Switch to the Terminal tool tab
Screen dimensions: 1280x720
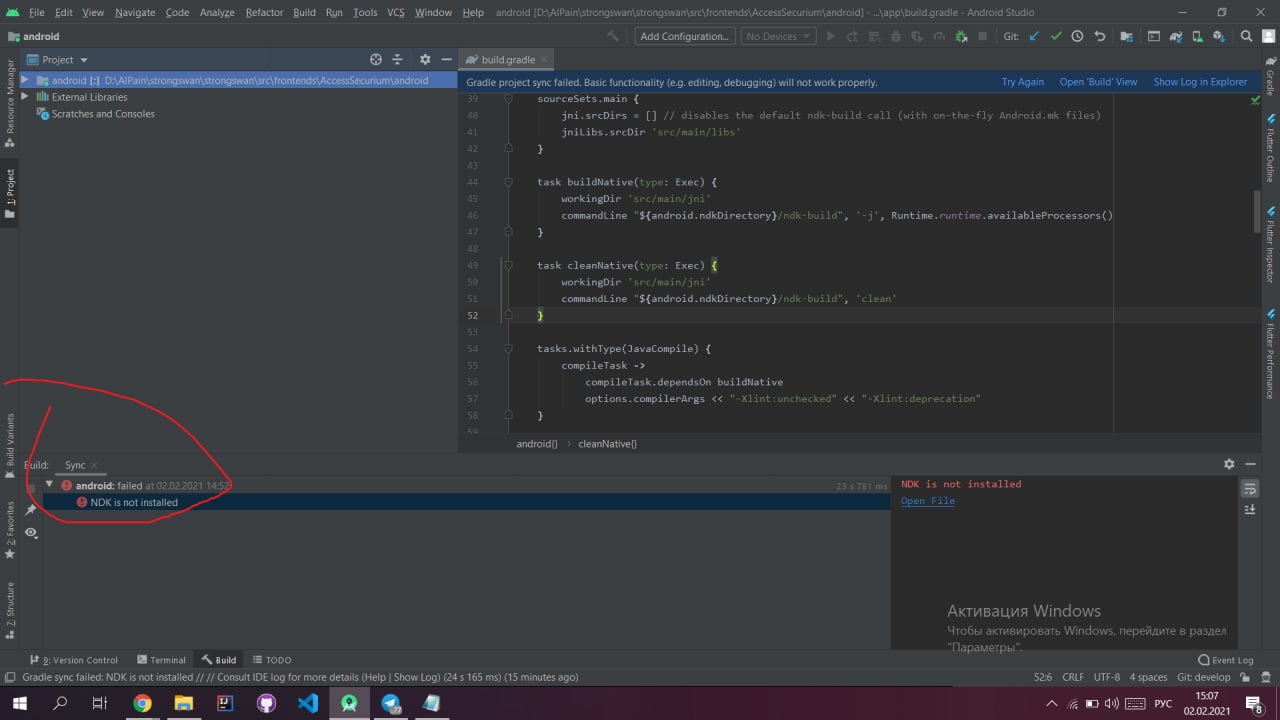coord(160,660)
